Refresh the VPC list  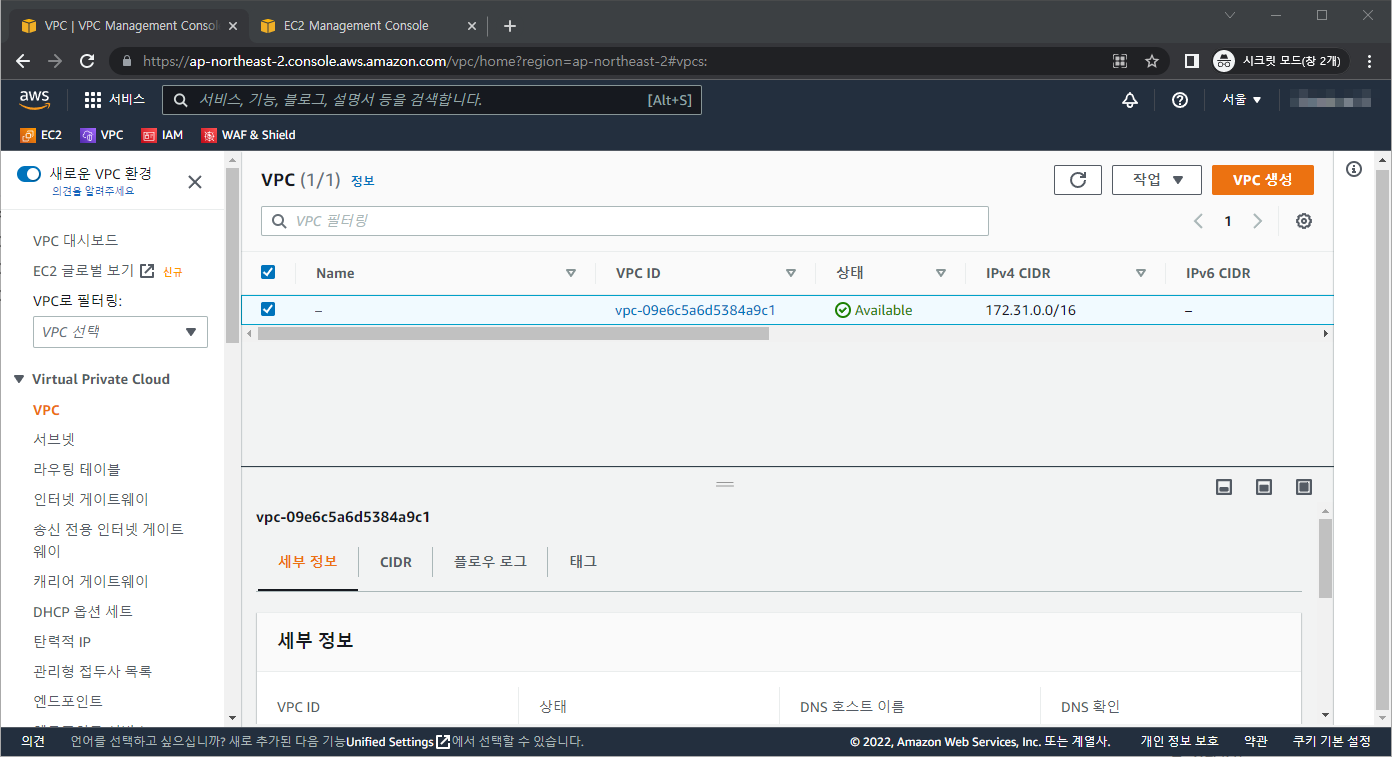coord(1078,180)
